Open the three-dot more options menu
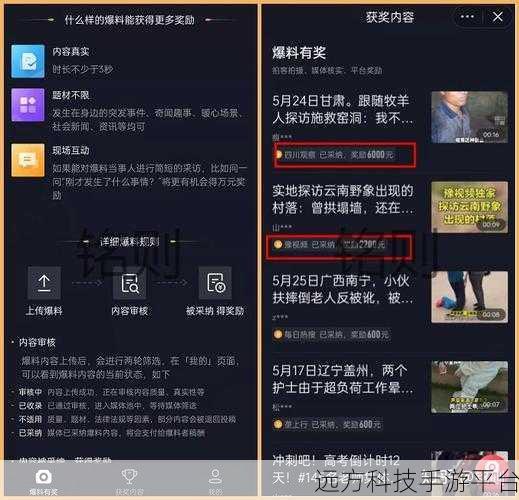This screenshot has height=500, width=519. [x=467, y=16]
